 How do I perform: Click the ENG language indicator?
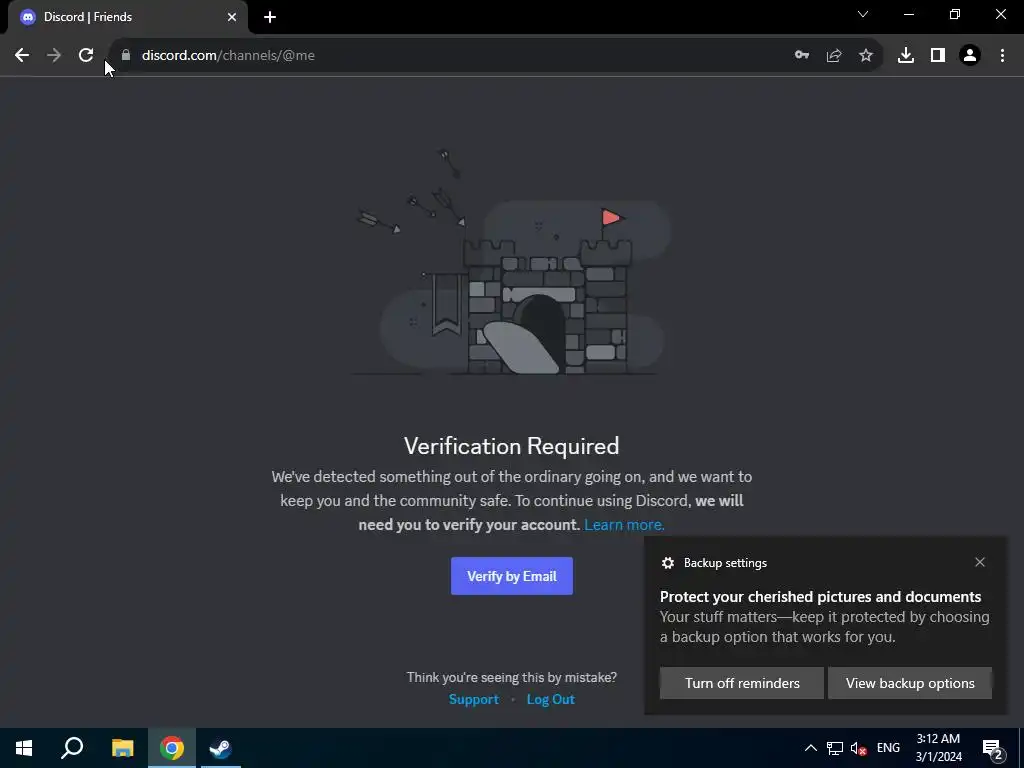[888, 748]
